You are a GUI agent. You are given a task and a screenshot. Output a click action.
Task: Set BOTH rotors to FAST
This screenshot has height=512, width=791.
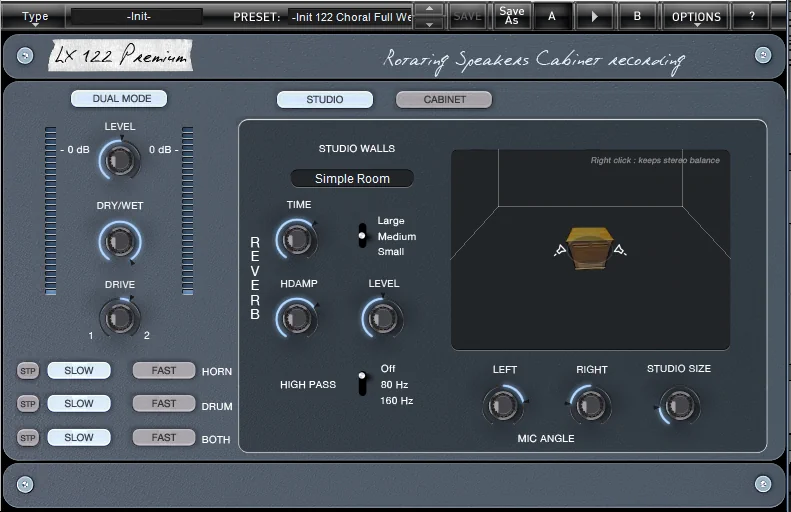point(164,437)
